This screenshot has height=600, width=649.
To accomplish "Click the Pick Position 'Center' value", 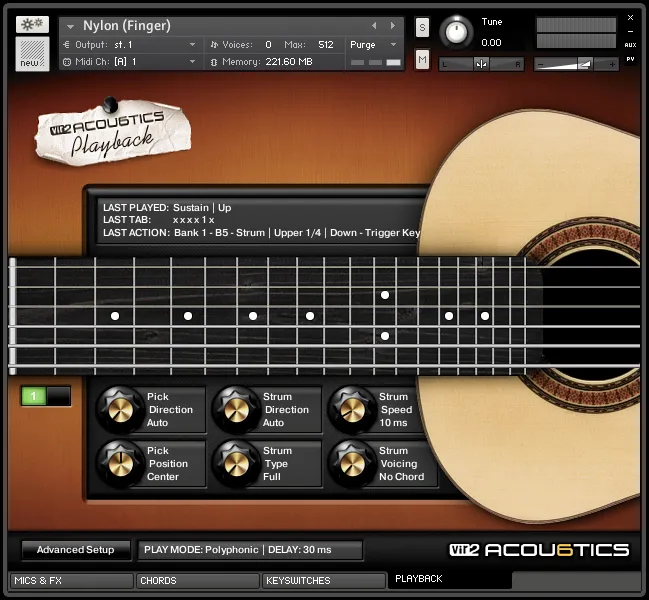I will coord(163,477).
